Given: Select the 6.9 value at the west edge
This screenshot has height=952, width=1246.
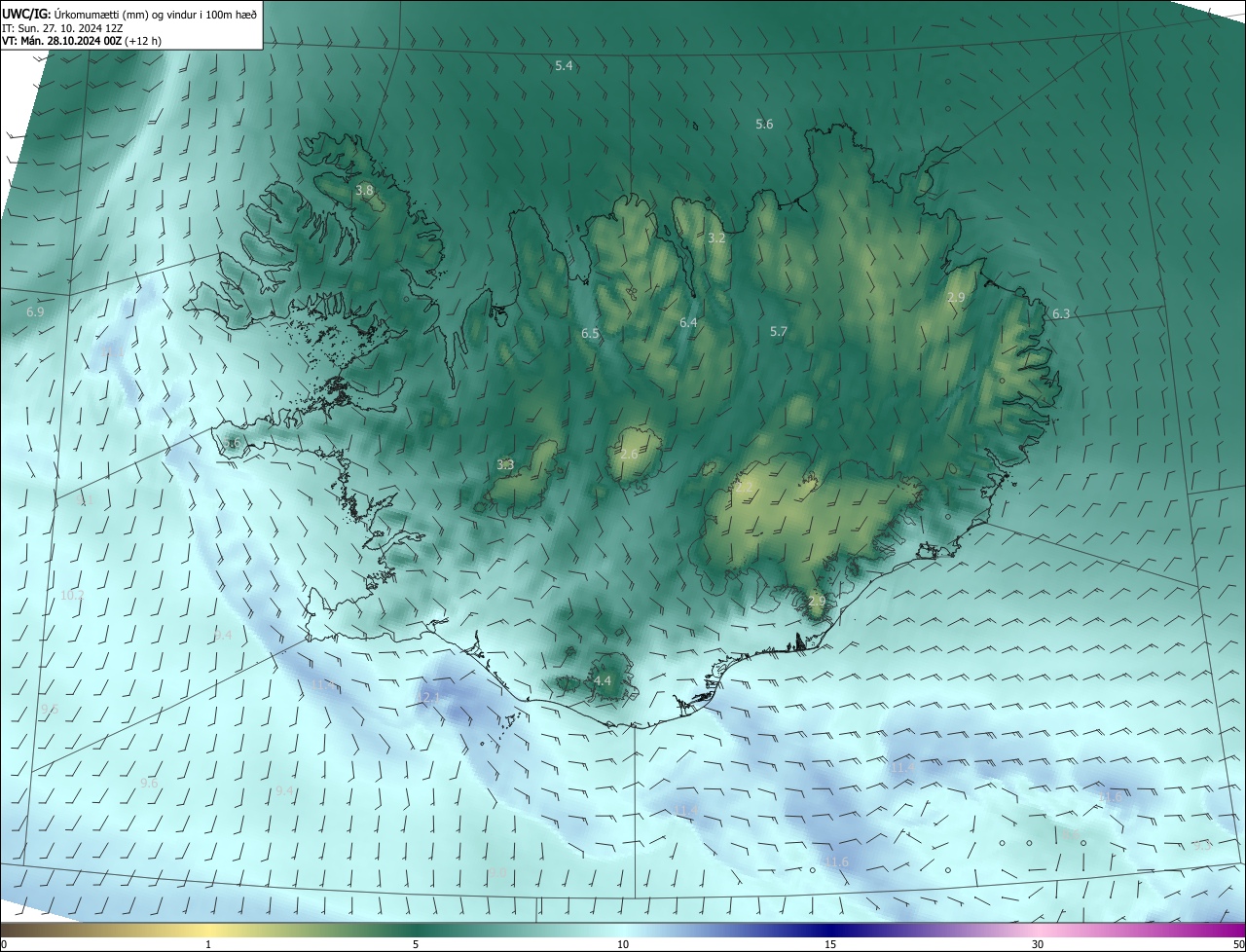Looking at the screenshot, I should [x=35, y=312].
